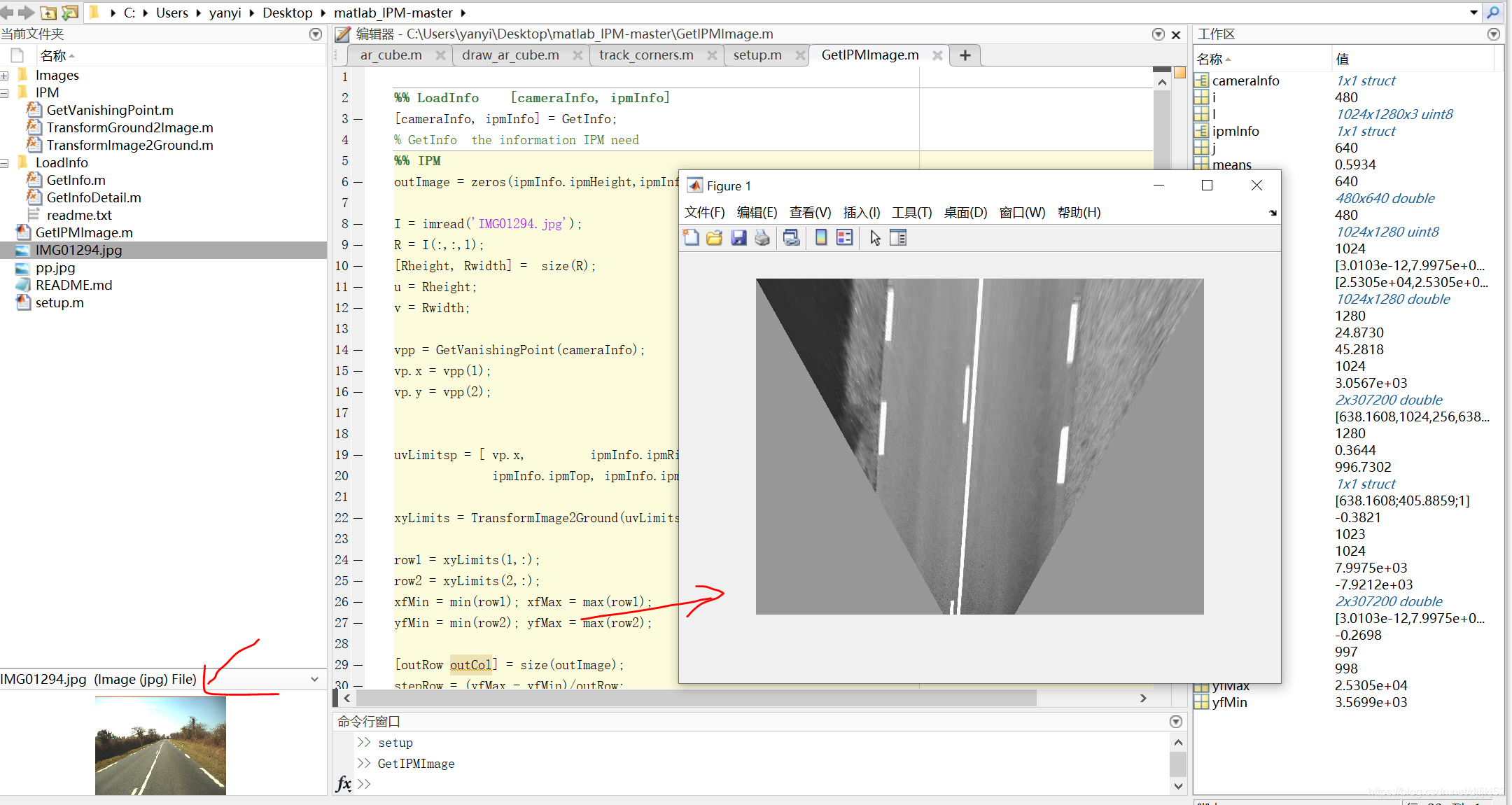Expand the LoadInfo folder in file tree
The height and width of the screenshot is (805, 1512).
pos(9,162)
